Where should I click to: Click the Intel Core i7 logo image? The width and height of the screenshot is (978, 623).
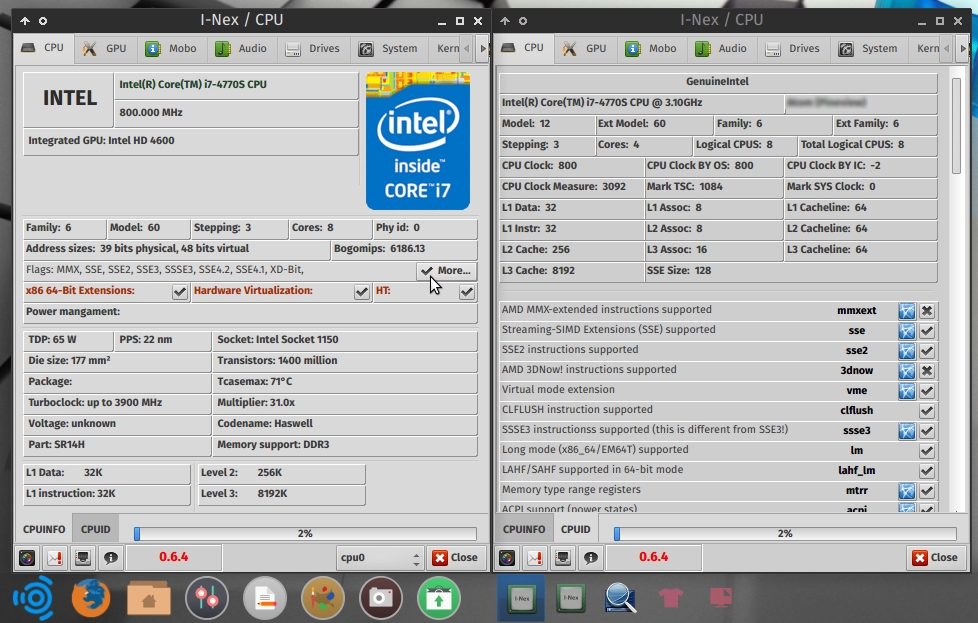(x=418, y=141)
